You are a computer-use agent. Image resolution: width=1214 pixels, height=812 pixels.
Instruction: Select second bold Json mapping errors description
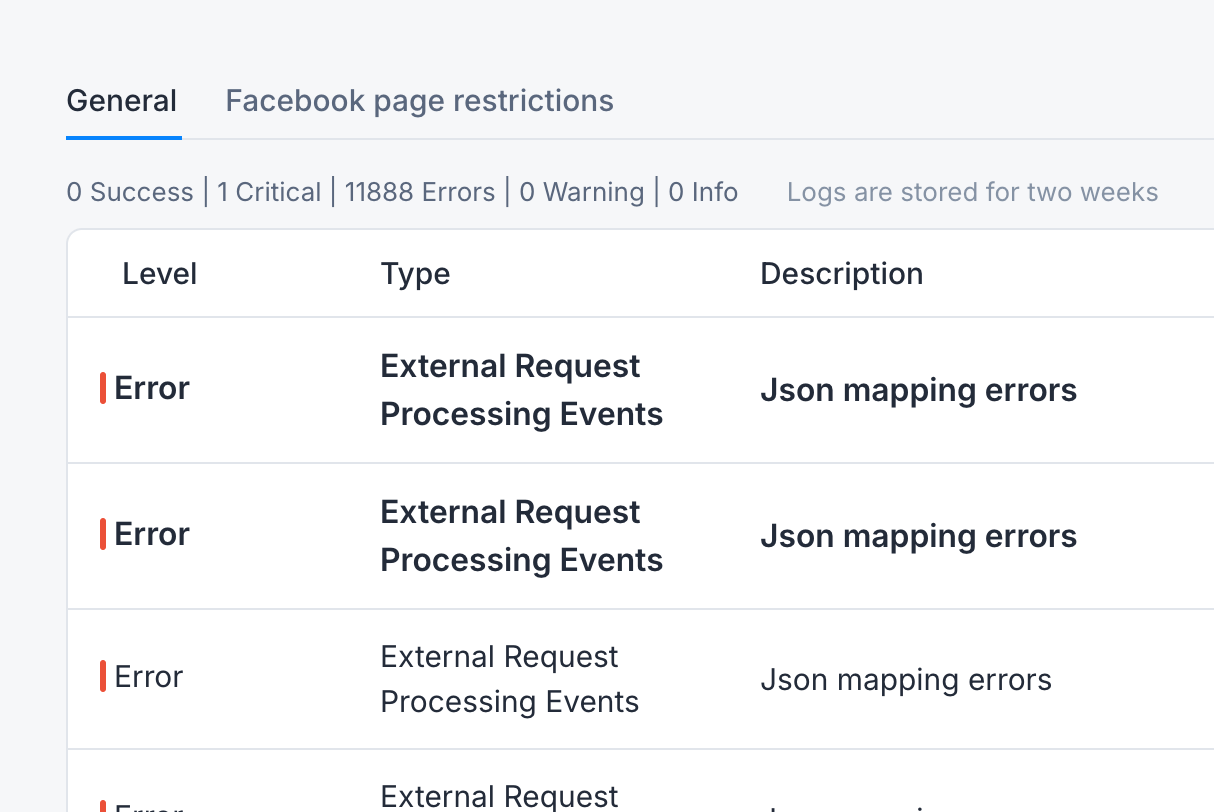coord(918,536)
